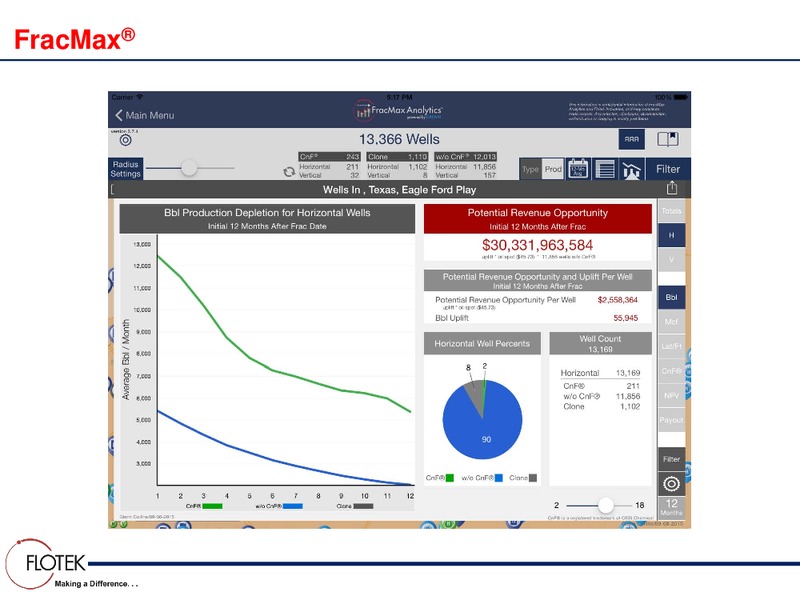Image resolution: width=800 pixels, height=600 pixels.
Task: Adjust the radius slider handle
Action: tap(189, 168)
